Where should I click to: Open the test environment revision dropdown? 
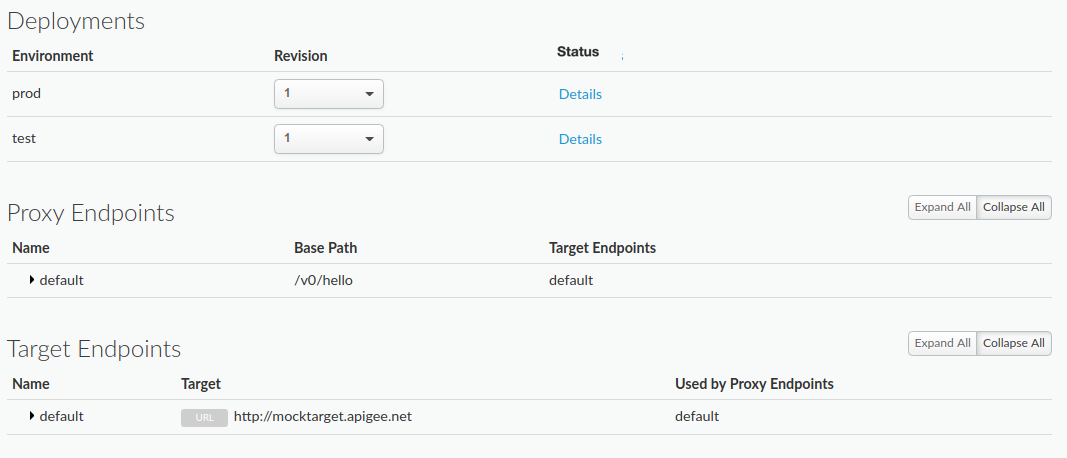pos(328,139)
